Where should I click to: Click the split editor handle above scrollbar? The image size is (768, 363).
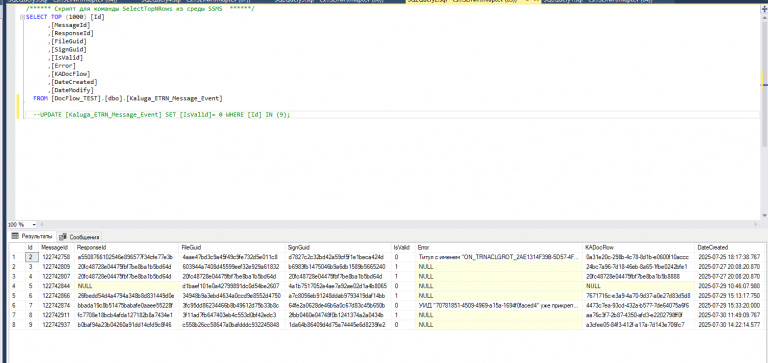click(x=765, y=8)
